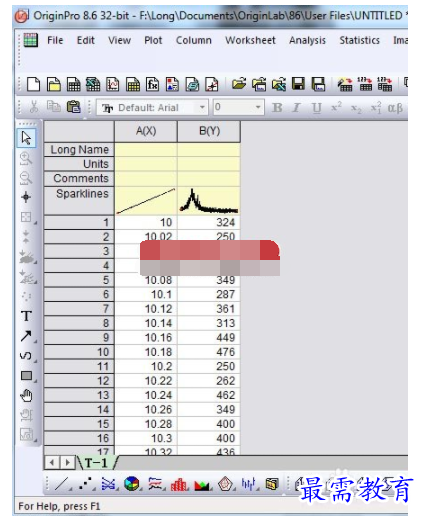Click the Line plot icon
The image size is (422, 521).
click(x=61, y=484)
